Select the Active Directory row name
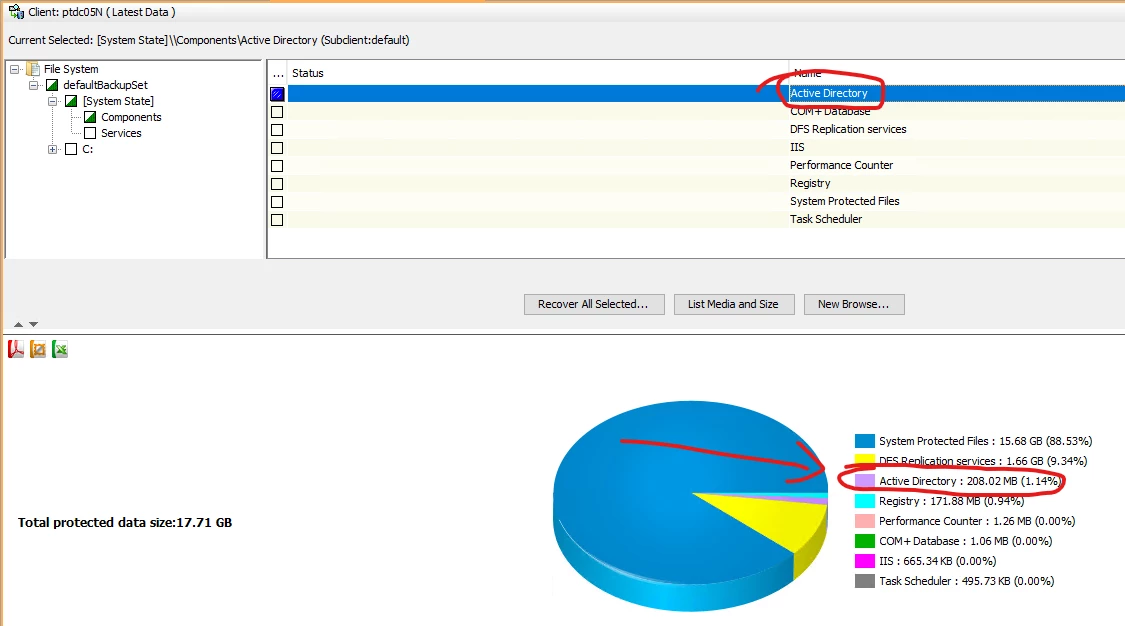 click(829, 93)
